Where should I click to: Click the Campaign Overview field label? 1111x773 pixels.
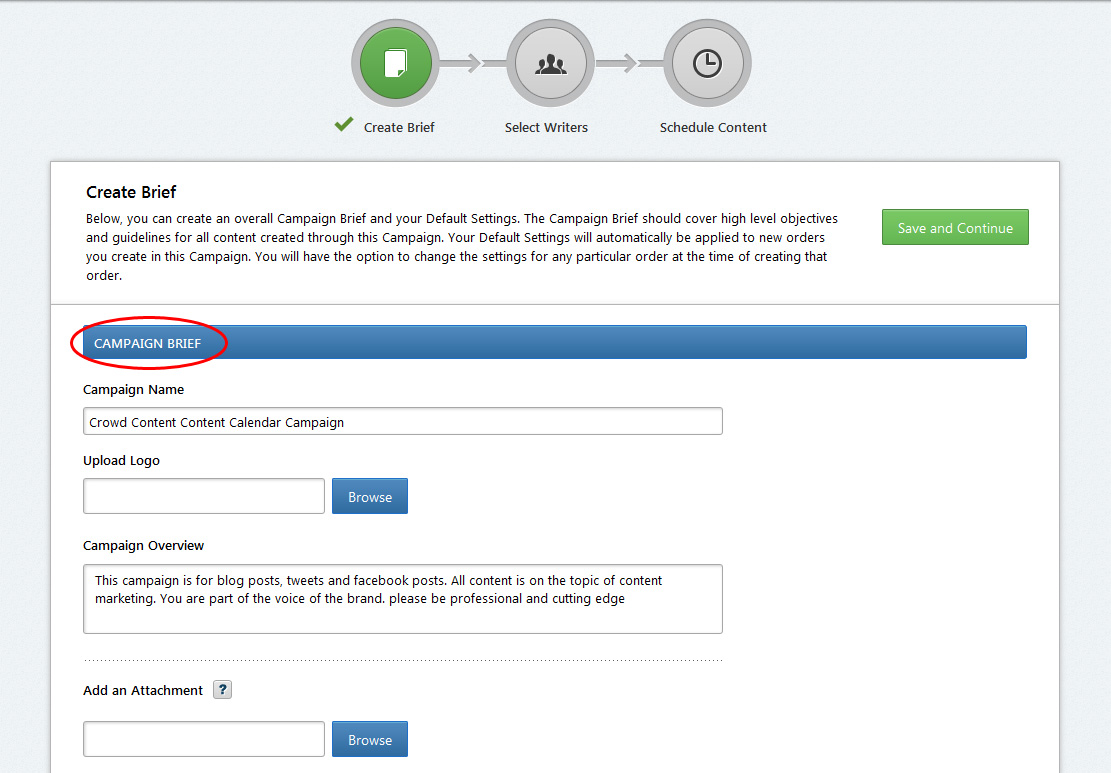tap(143, 546)
